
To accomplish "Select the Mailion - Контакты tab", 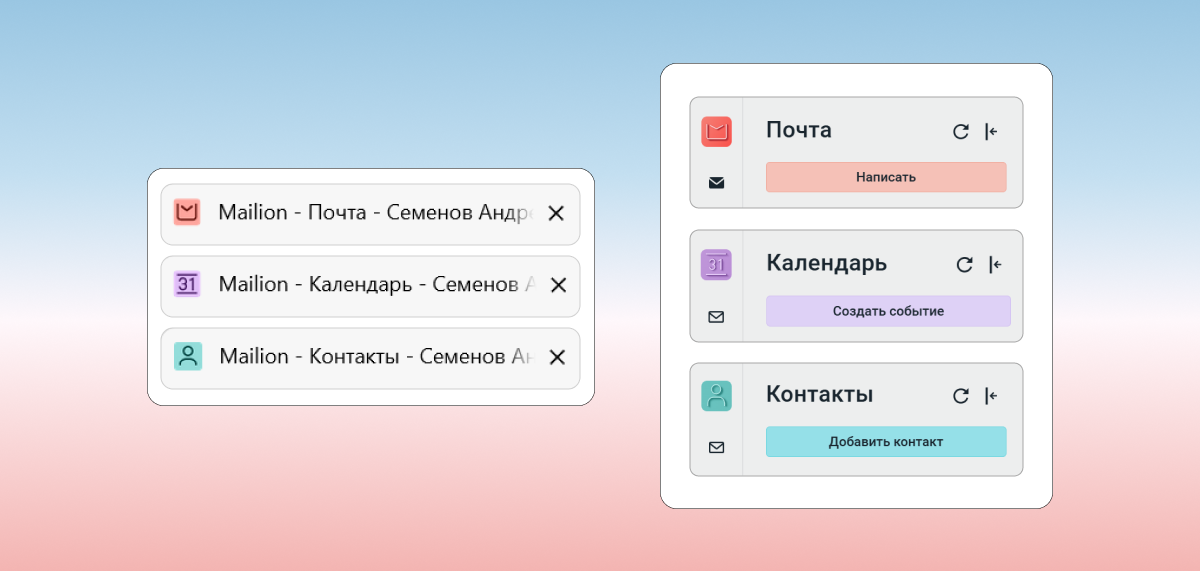I will [360, 357].
